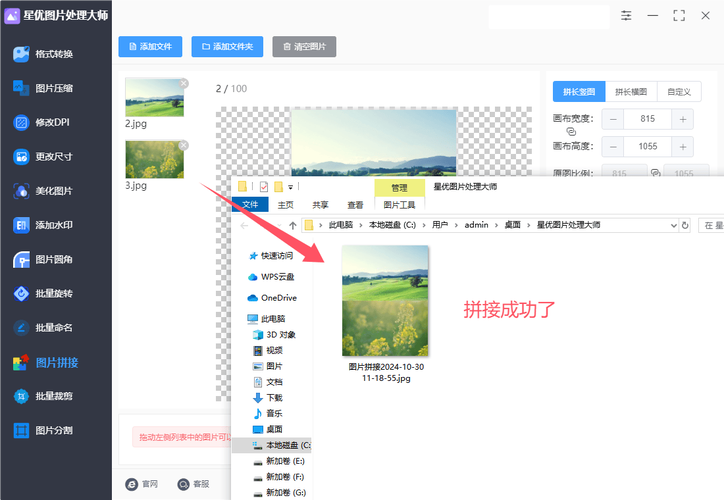Switch to the 拼长横图 horizontal stitch tab
Image resolution: width=724 pixels, height=500 pixels.
tap(631, 92)
